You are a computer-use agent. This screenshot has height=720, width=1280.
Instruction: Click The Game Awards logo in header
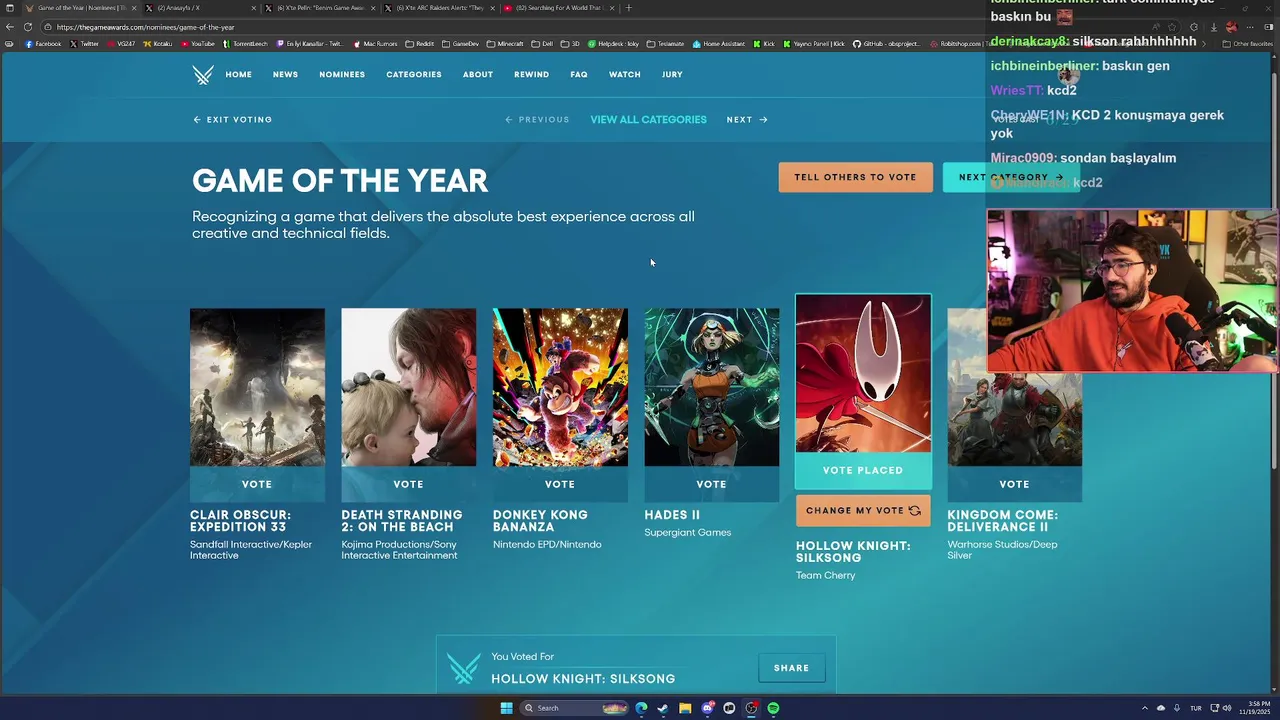(x=203, y=75)
